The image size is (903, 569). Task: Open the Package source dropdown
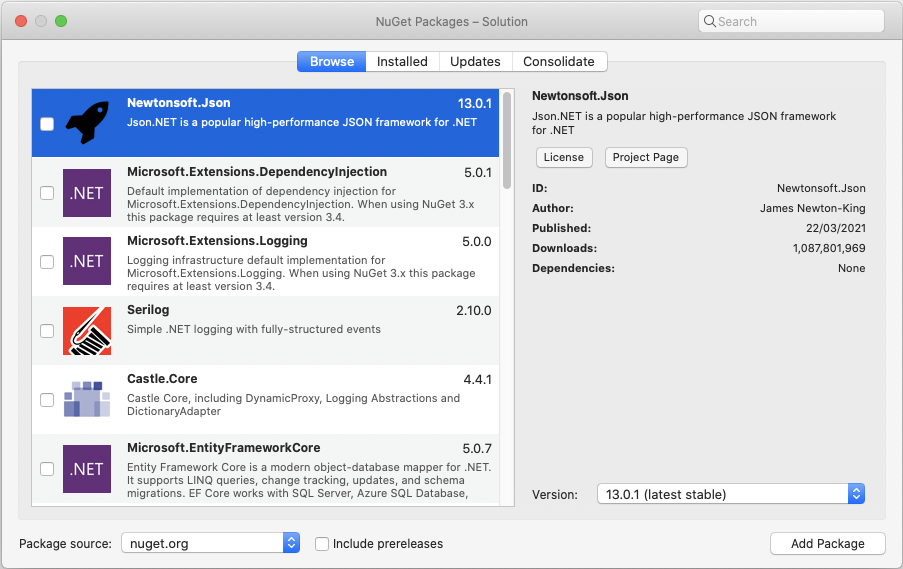[x=210, y=543]
